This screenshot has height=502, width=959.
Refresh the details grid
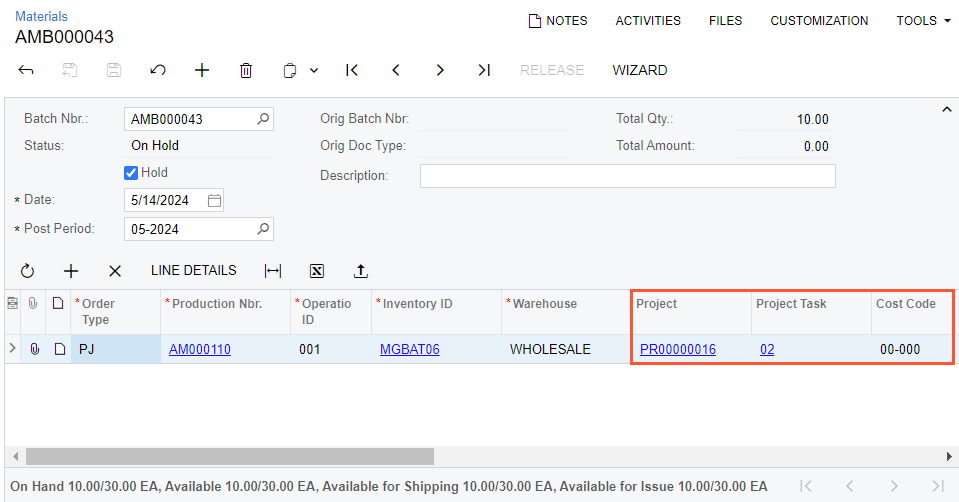tap(27, 271)
